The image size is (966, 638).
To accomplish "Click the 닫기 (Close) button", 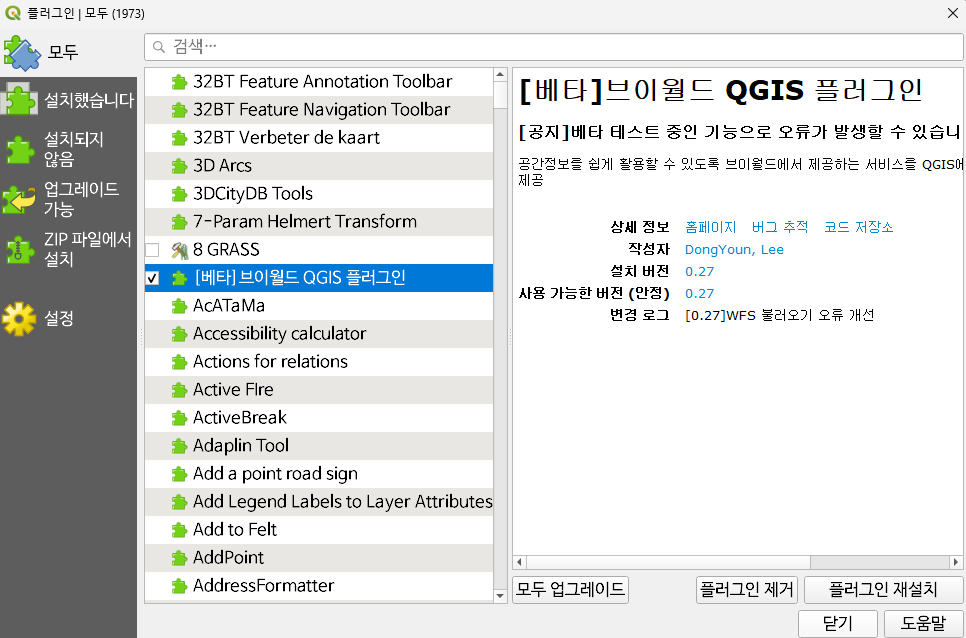I will pos(837,623).
